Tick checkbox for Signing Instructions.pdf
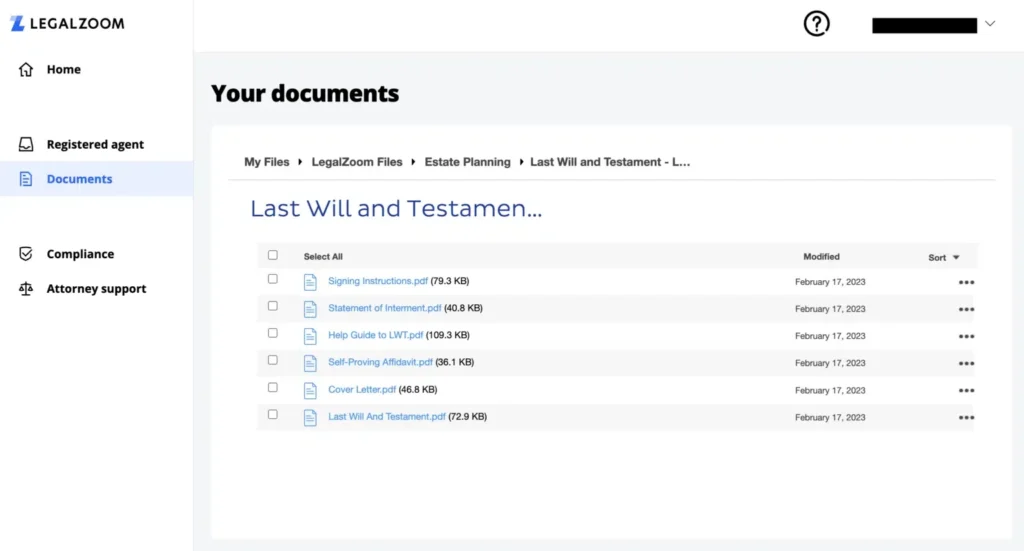1024x551 pixels. click(x=272, y=279)
